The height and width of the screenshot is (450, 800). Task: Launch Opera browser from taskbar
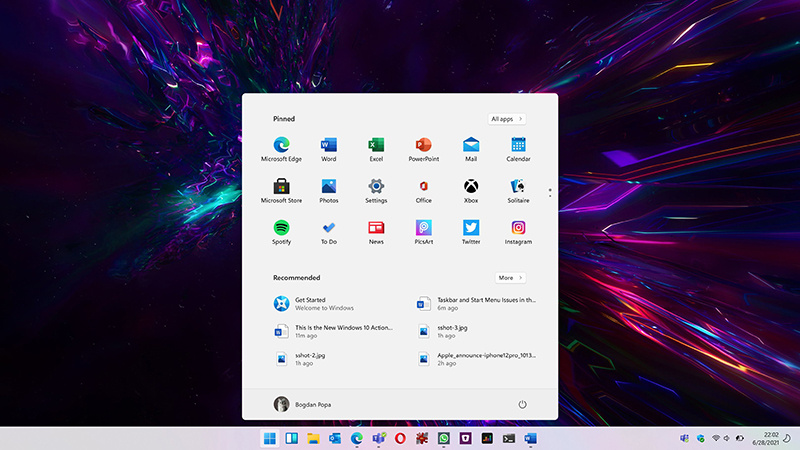(x=400, y=438)
